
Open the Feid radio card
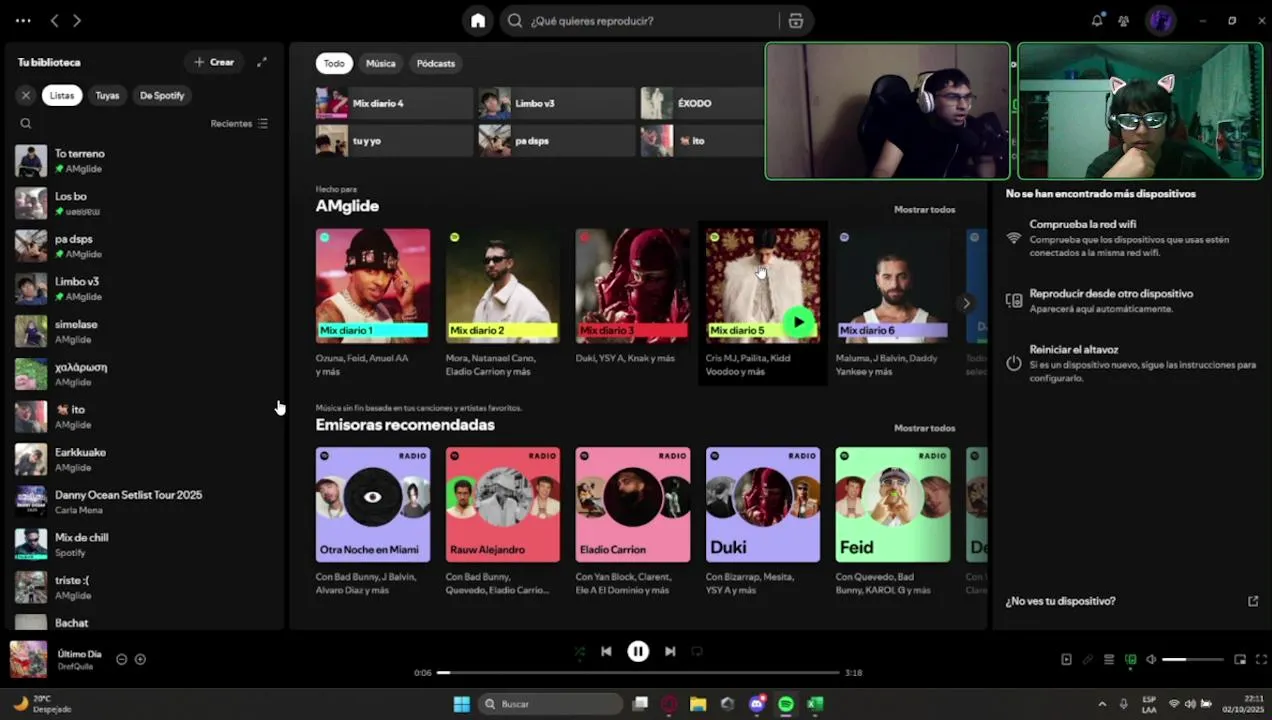(892, 504)
